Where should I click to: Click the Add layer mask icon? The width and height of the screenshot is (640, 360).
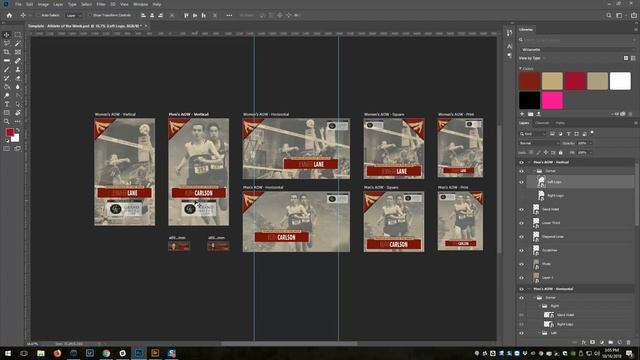[593, 342]
